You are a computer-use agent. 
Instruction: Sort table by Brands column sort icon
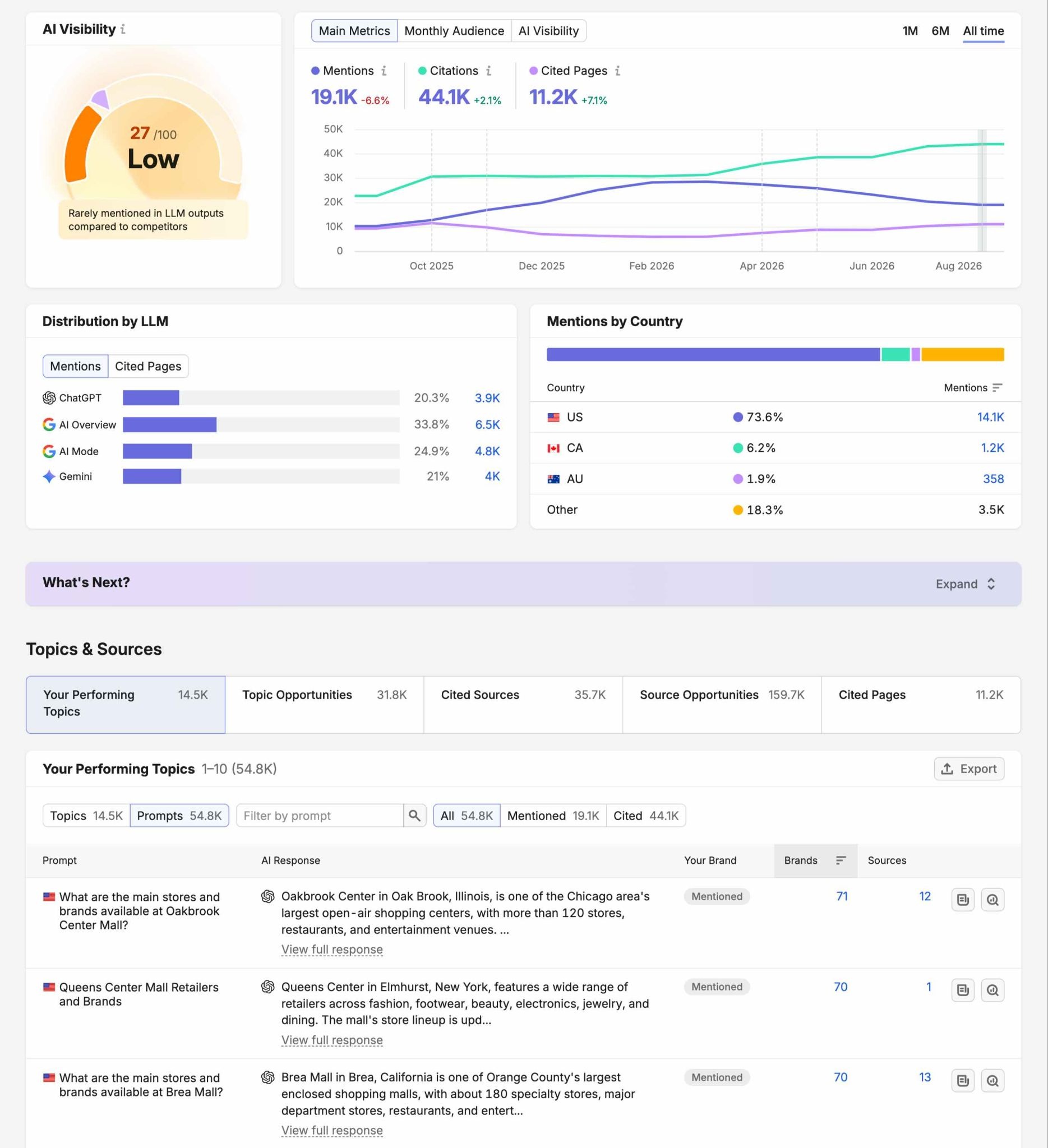click(x=841, y=860)
